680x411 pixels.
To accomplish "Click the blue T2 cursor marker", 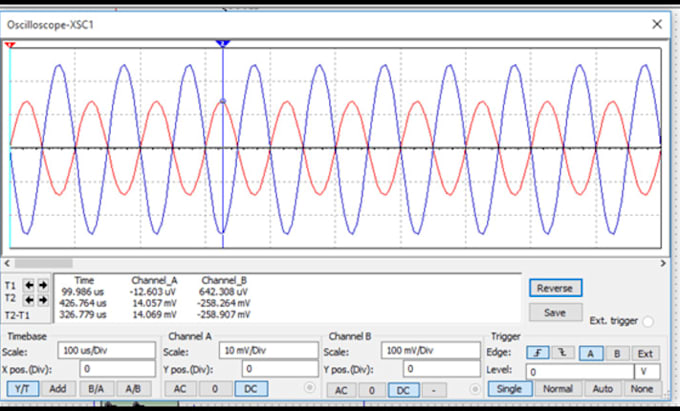I will 223,43.
